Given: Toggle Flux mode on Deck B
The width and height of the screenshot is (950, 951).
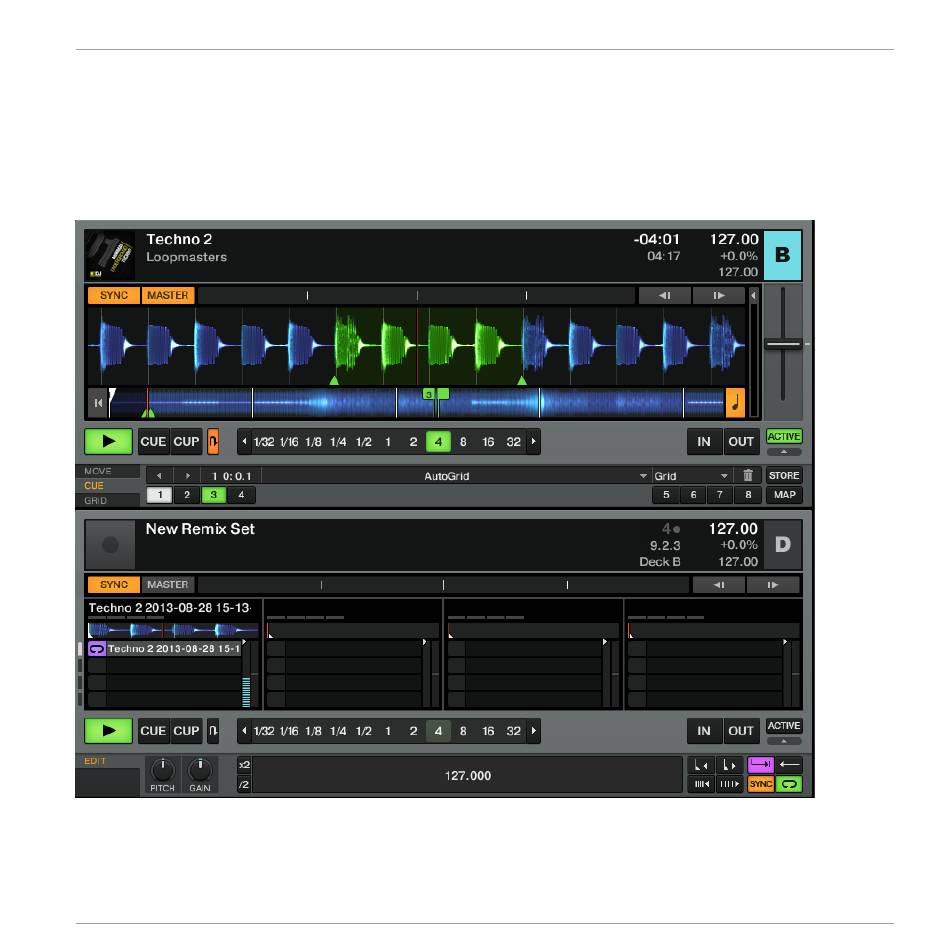Looking at the screenshot, I should pos(213,442).
